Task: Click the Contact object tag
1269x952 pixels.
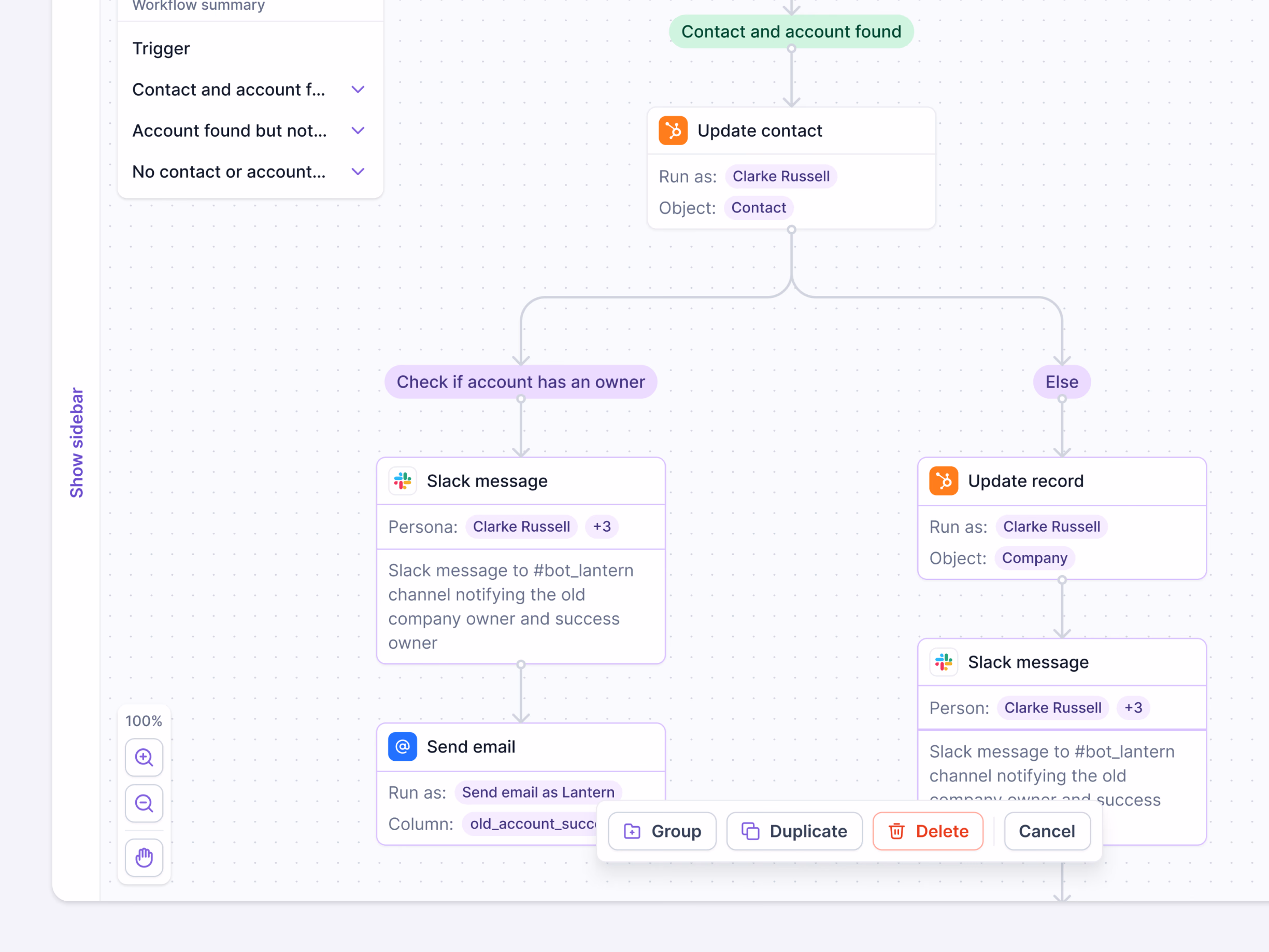Action: [759, 208]
